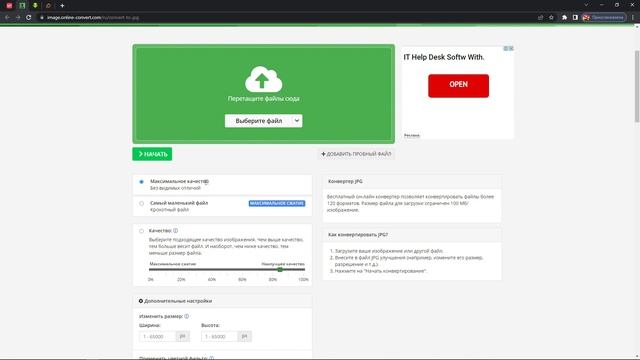Click the 'Перетащите файлы сюда' drop zone text

coord(264,99)
